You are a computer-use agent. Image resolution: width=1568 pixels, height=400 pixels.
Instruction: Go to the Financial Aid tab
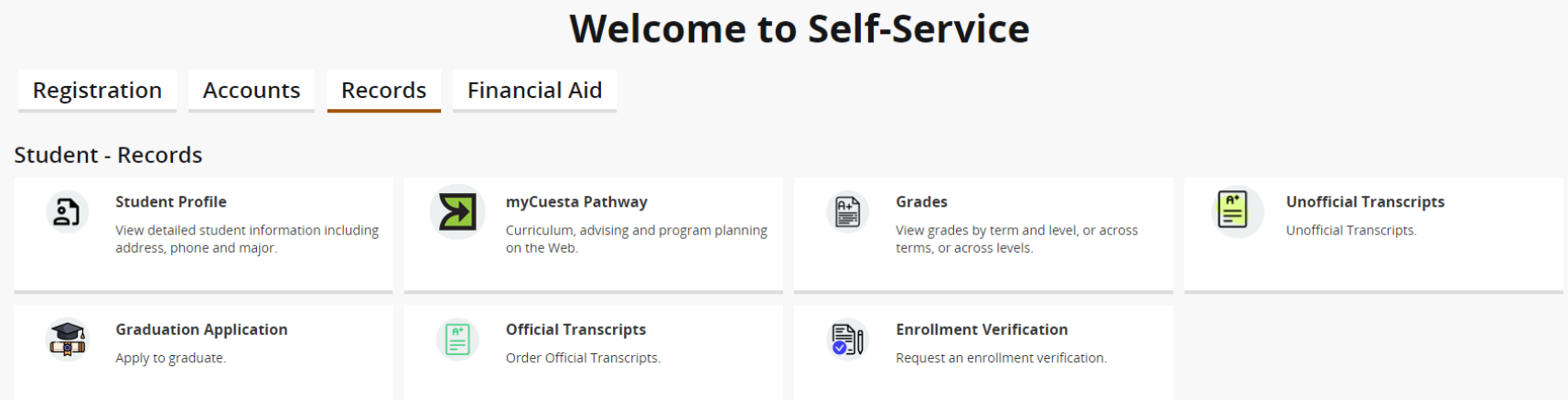tap(534, 91)
